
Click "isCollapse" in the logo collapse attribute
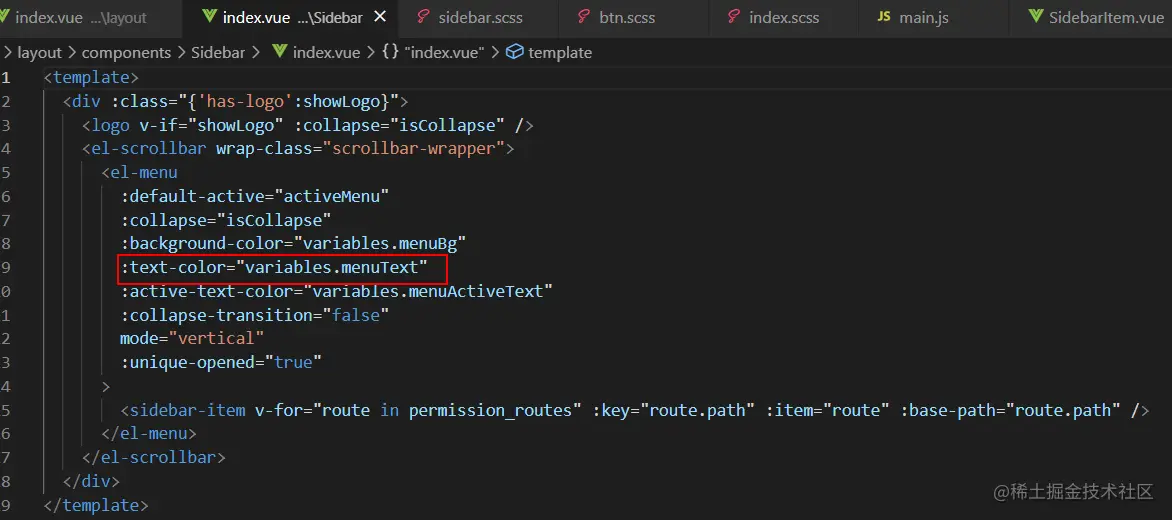[445, 125]
